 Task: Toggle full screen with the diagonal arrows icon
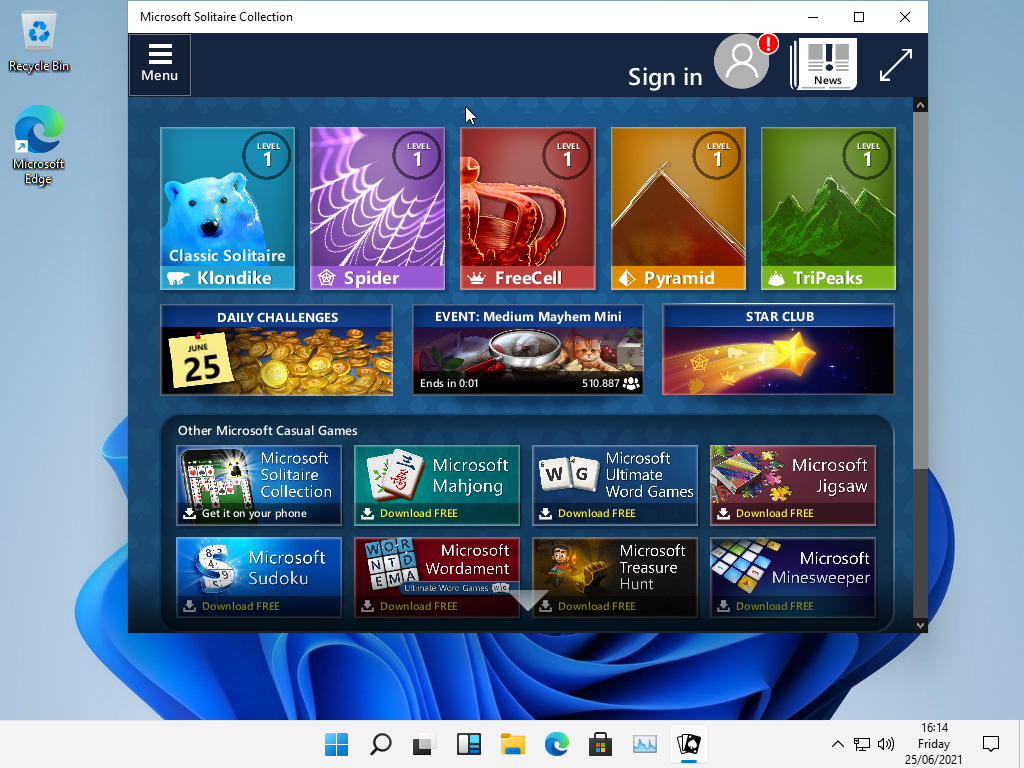click(895, 65)
